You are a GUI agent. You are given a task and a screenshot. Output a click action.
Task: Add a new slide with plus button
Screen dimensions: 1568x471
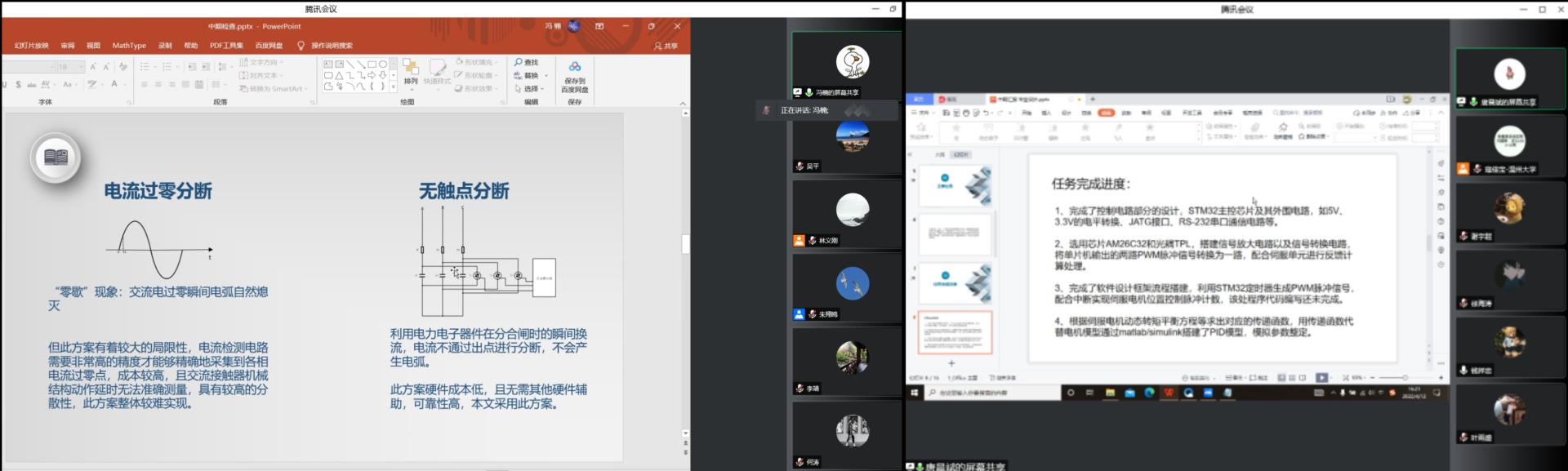point(951,363)
